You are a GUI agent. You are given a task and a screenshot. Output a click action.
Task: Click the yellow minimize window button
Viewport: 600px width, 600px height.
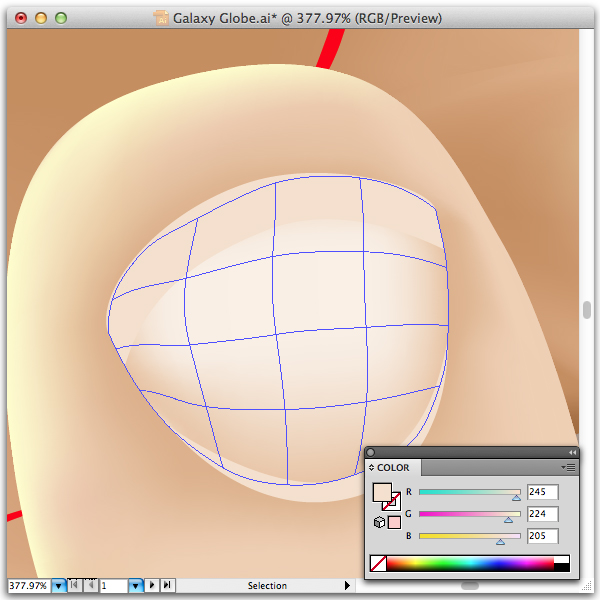[x=41, y=18]
